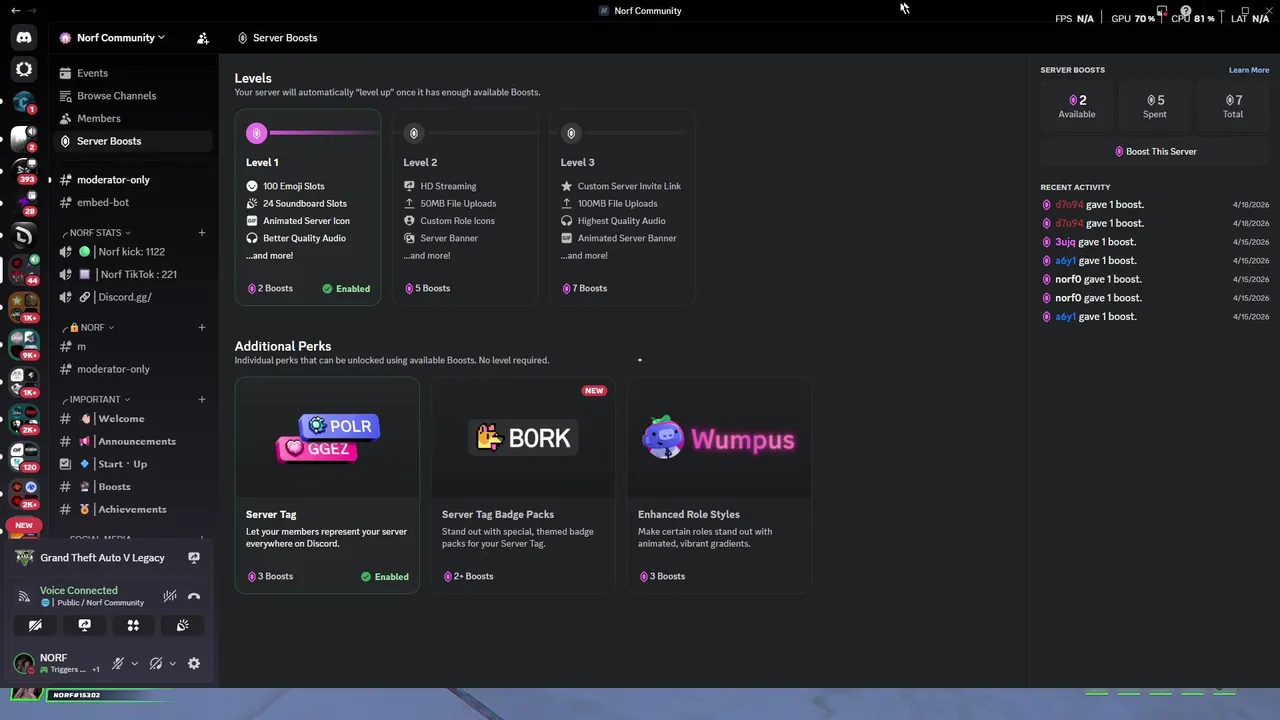1280x720 pixels.
Task: Open NORF user avatar profile
Action: click(24, 663)
